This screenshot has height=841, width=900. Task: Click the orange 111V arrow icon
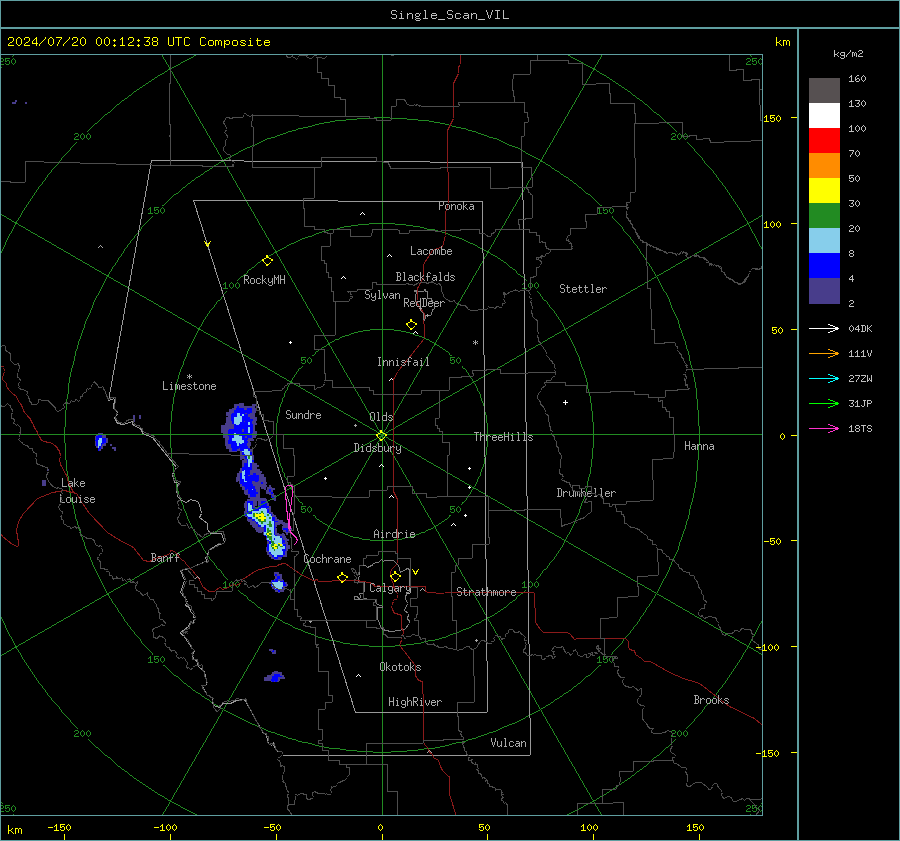click(x=824, y=354)
